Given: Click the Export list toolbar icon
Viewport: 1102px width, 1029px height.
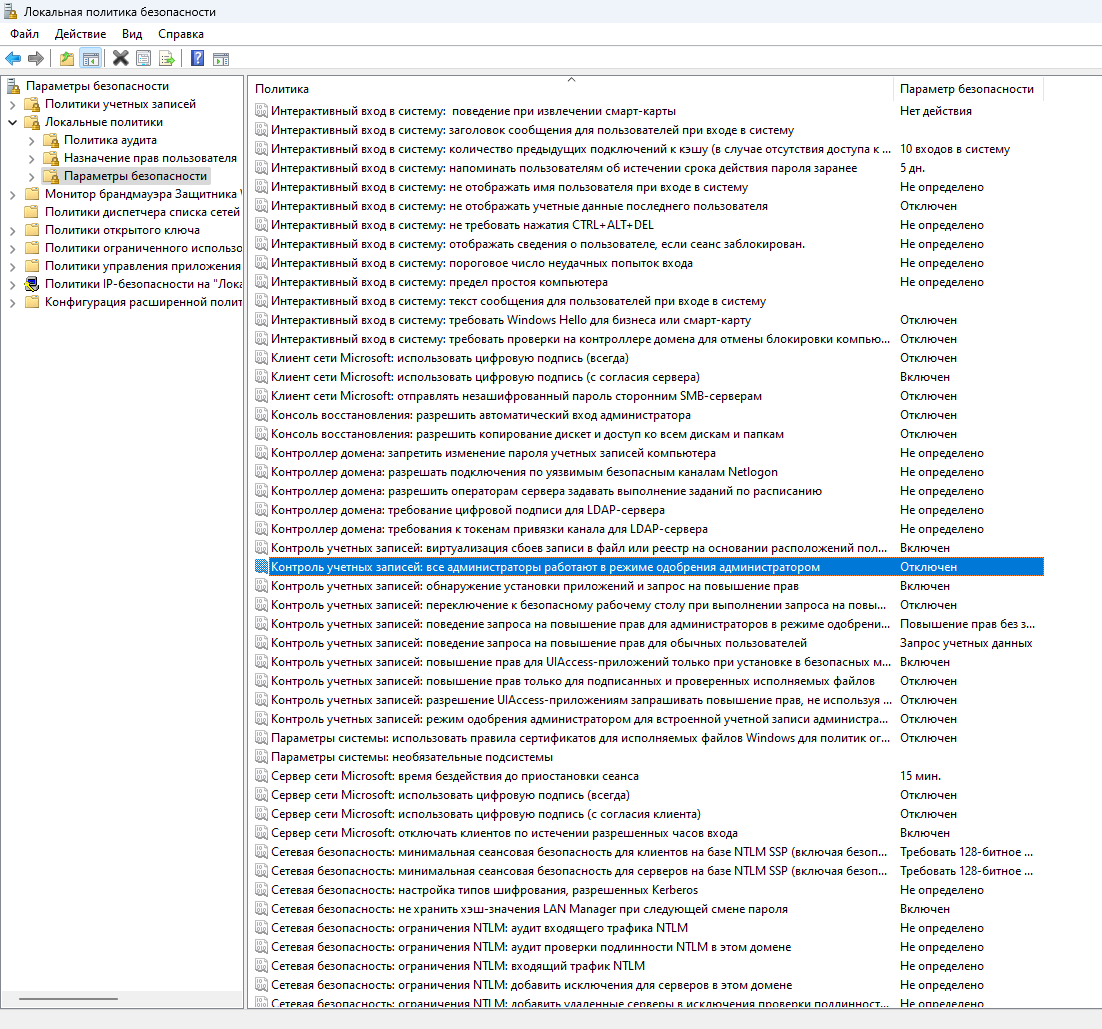Looking at the screenshot, I should (x=167, y=58).
